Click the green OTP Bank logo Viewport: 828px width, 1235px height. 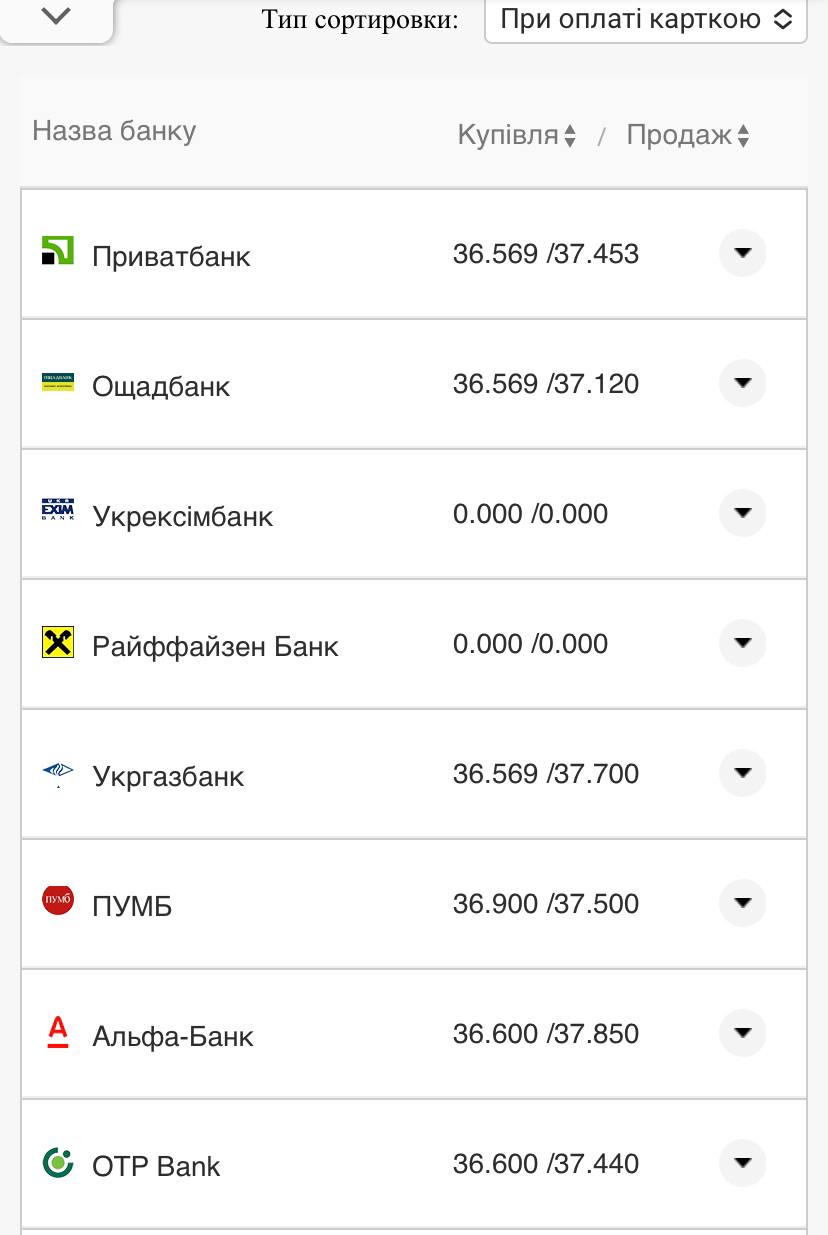coord(58,1162)
